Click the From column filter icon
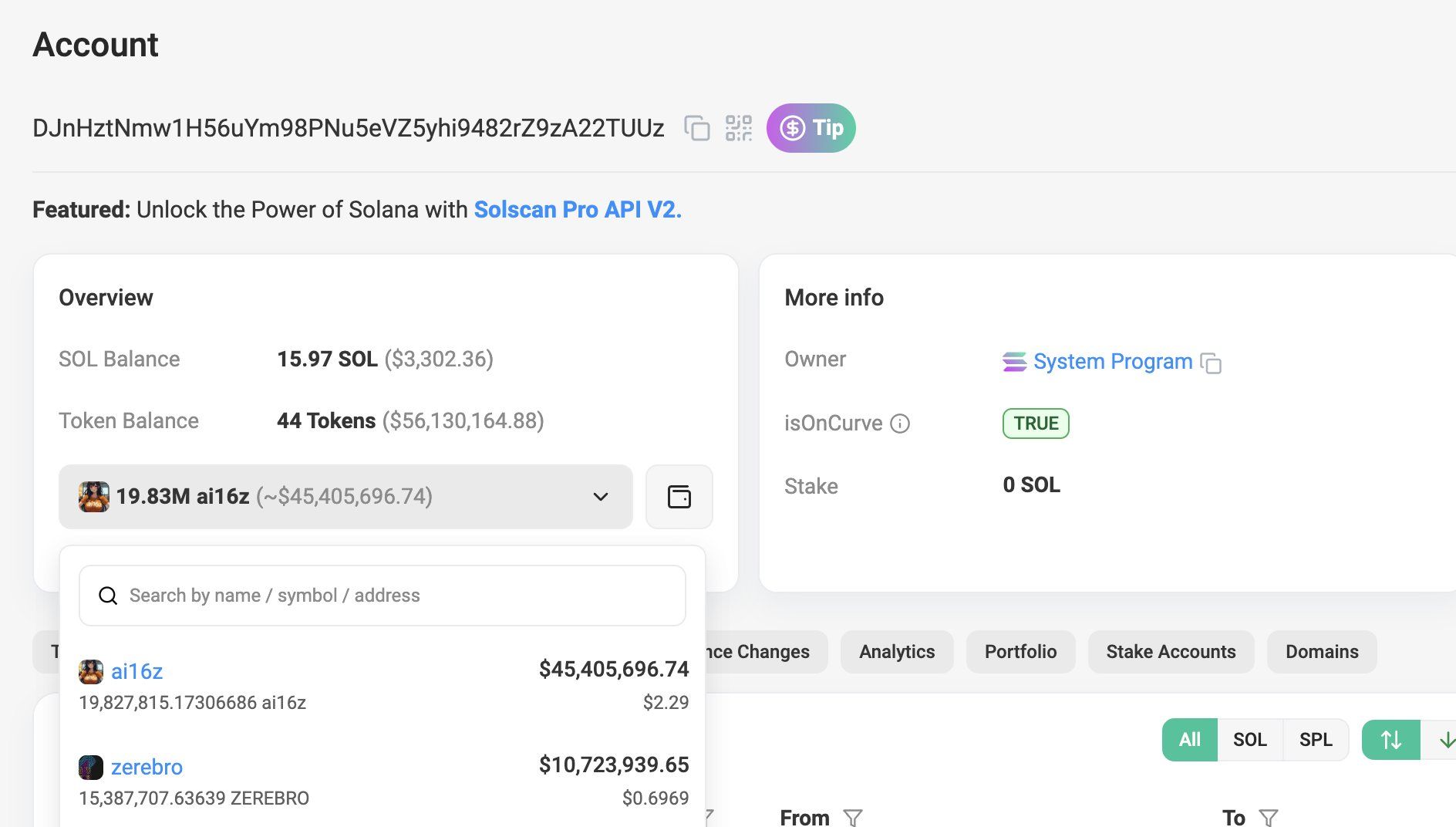The image size is (1456, 827). pyautogui.click(x=852, y=818)
